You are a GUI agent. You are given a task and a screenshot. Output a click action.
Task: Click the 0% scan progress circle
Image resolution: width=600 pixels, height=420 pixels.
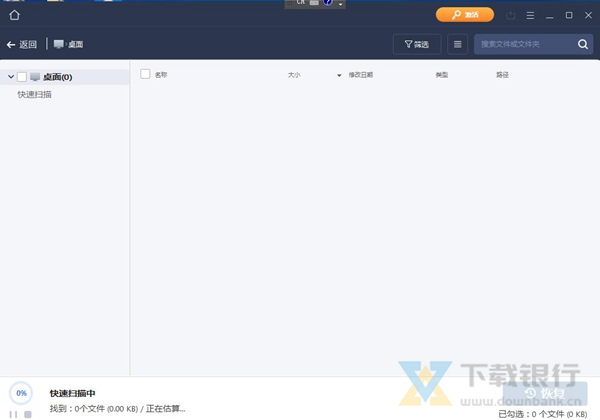click(x=21, y=393)
